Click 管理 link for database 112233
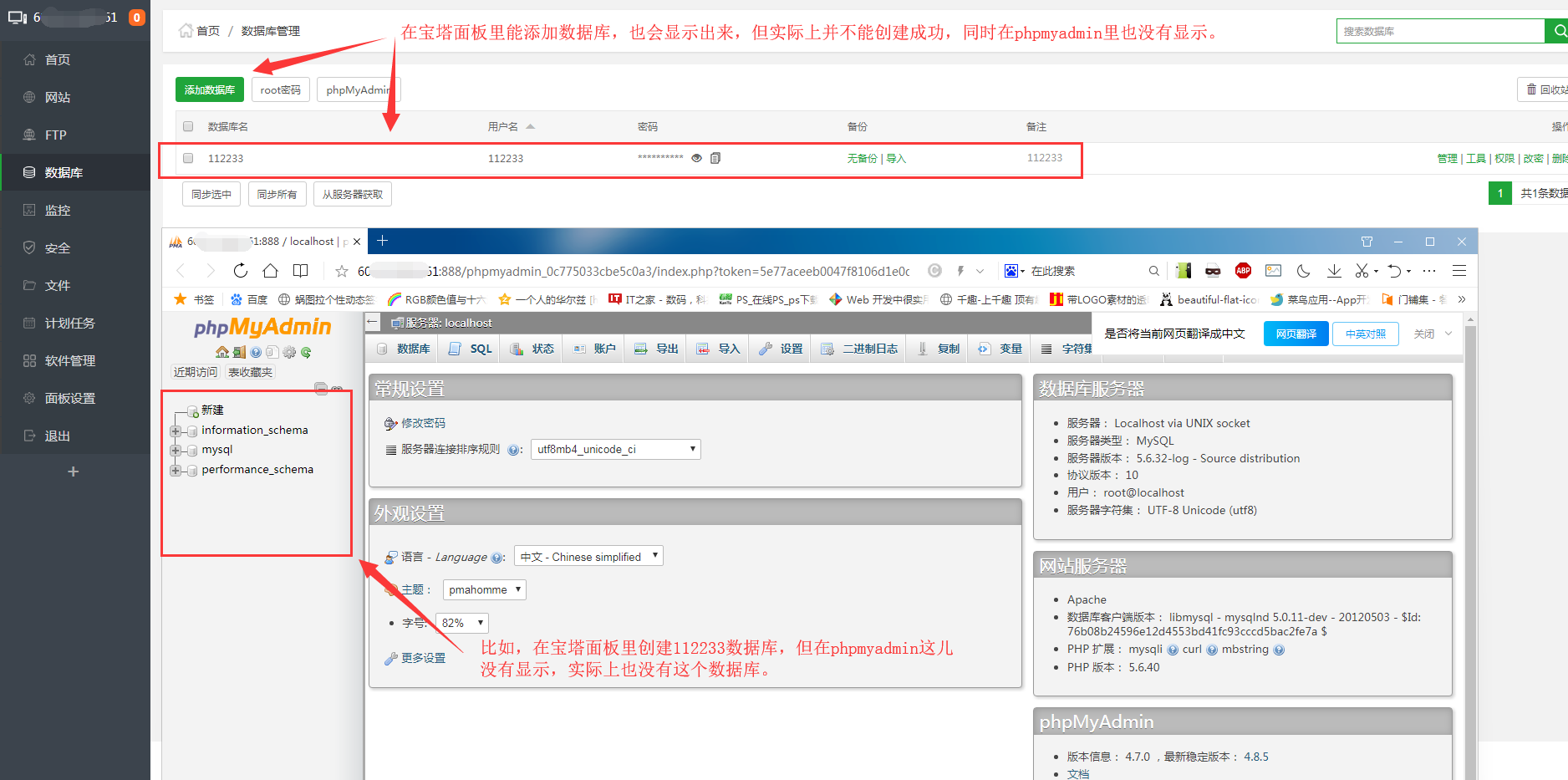 point(1447,158)
